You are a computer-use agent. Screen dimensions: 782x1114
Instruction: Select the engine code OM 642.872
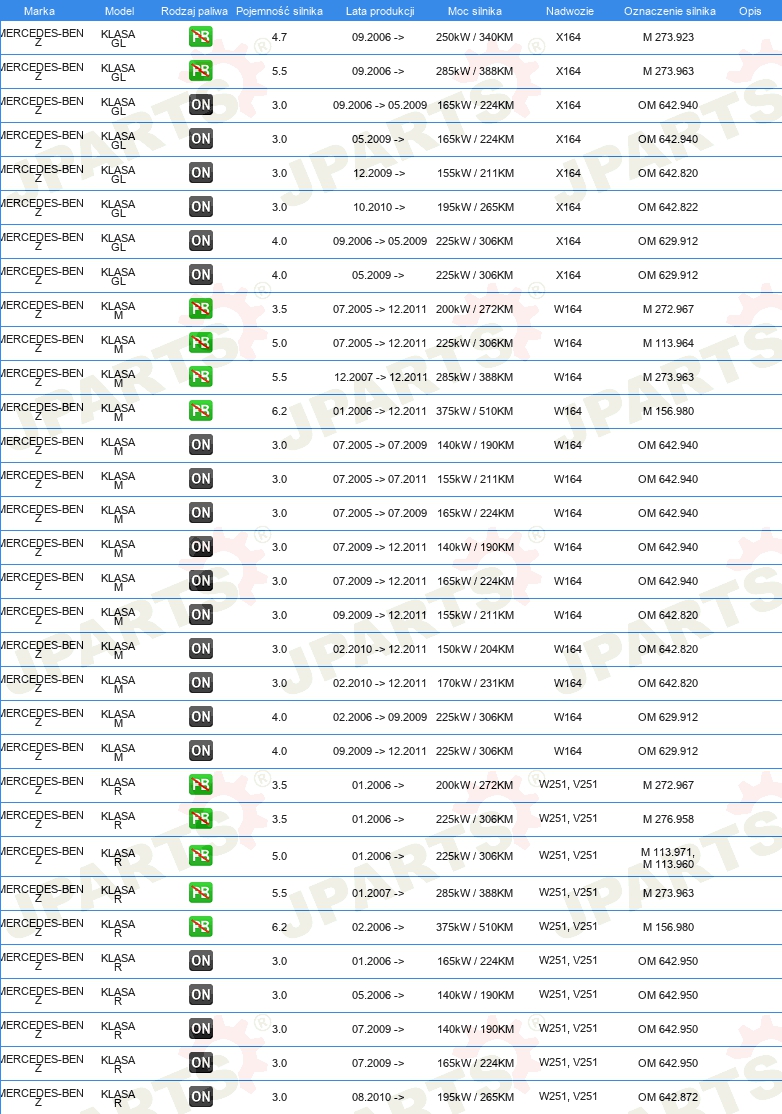668,1097
